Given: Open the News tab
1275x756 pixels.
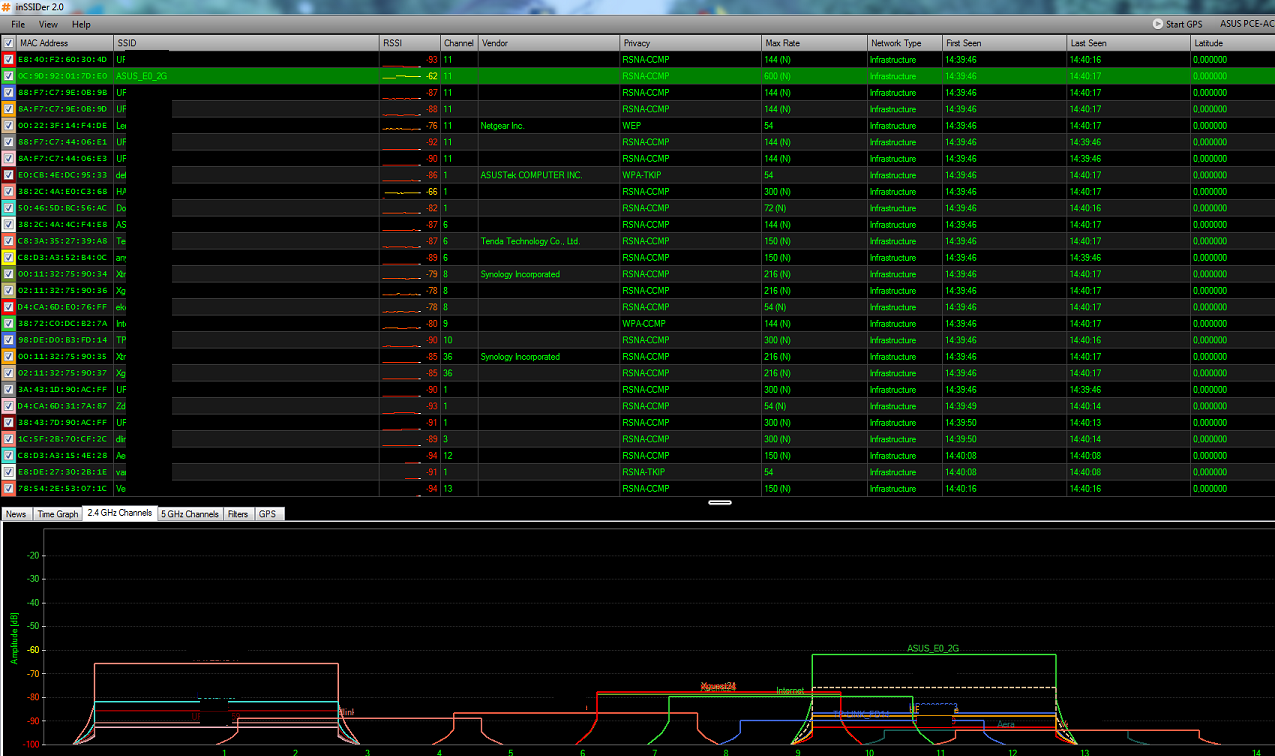Looking at the screenshot, I should coord(16,514).
